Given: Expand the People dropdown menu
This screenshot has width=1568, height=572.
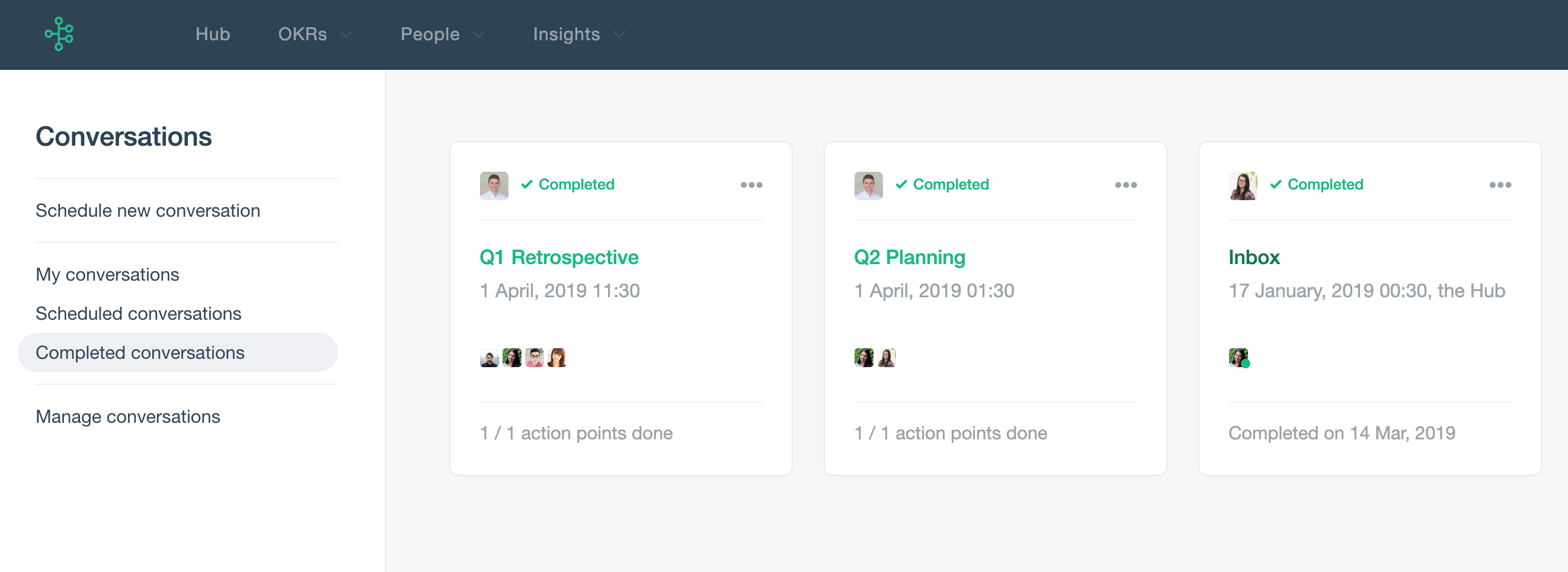Looking at the screenshot, I should click(443, 34).
